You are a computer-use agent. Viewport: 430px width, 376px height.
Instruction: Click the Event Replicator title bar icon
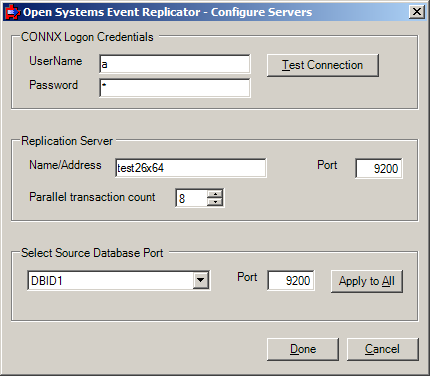[x=12, y=12]
